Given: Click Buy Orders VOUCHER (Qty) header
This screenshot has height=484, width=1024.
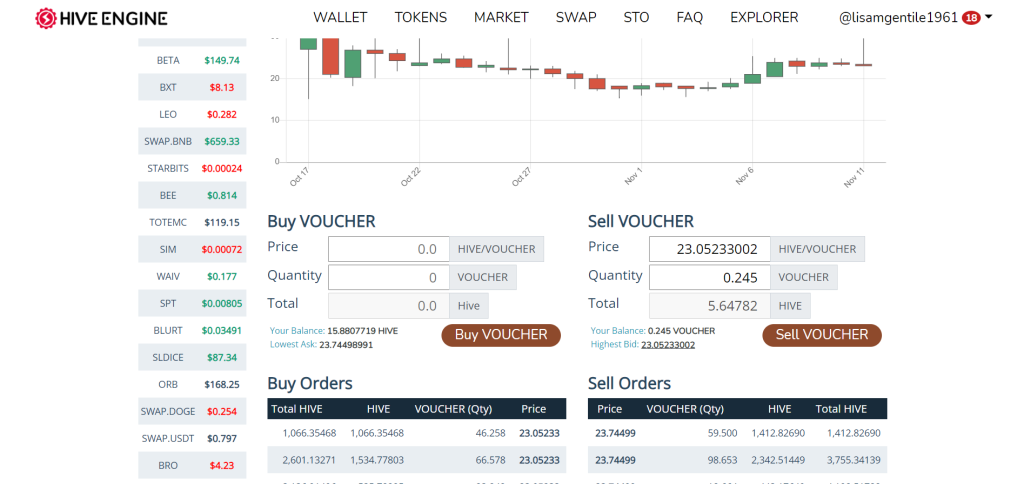Looking at the screenshot, I should (x=453, y=409).
